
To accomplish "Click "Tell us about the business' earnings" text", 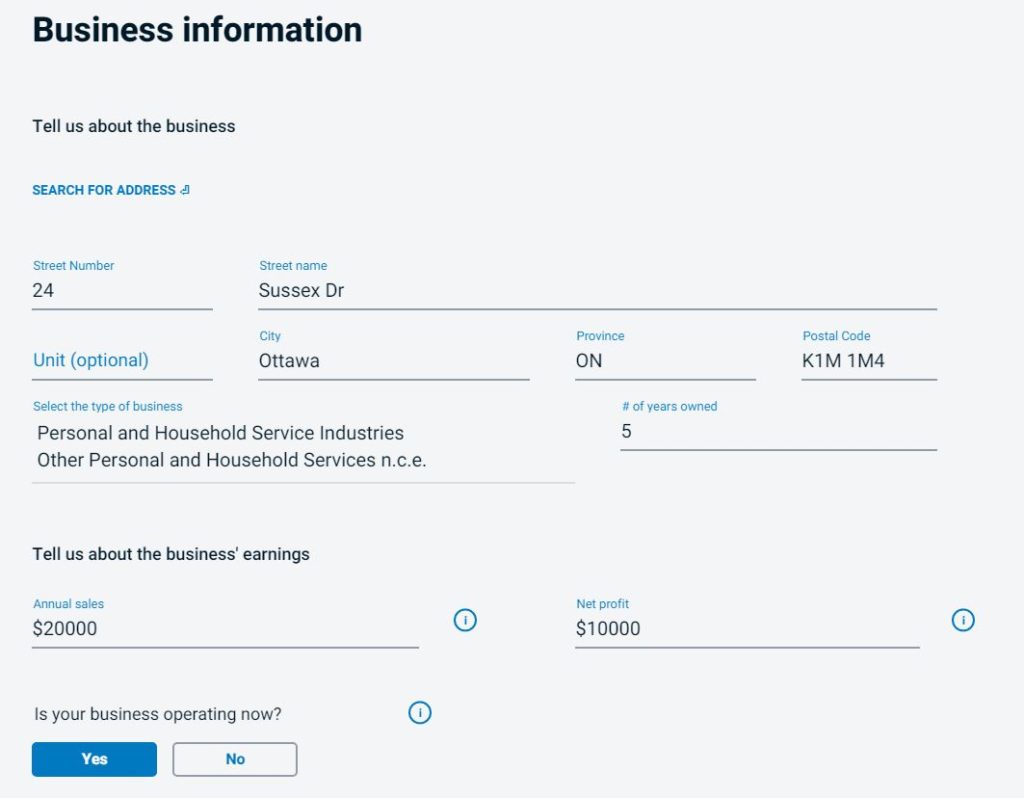I will click(171, 554).
